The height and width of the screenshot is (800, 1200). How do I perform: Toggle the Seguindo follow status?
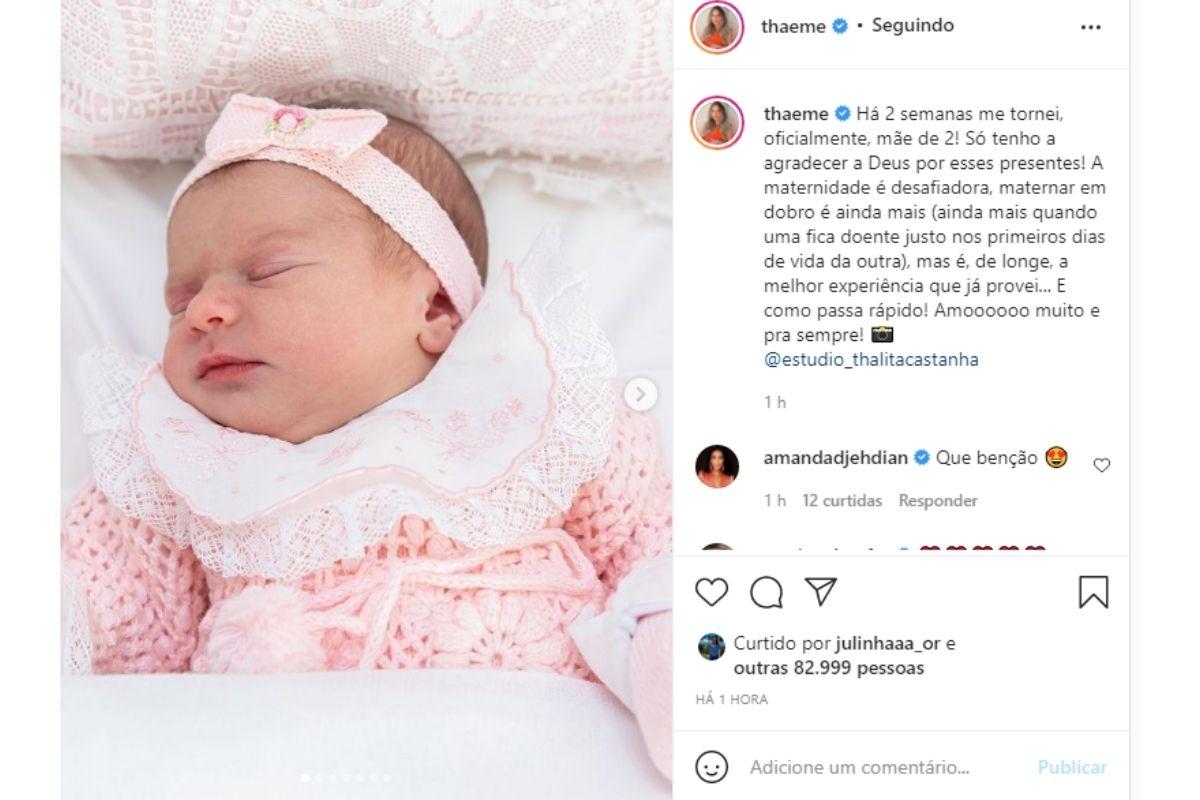pos(912,26)
